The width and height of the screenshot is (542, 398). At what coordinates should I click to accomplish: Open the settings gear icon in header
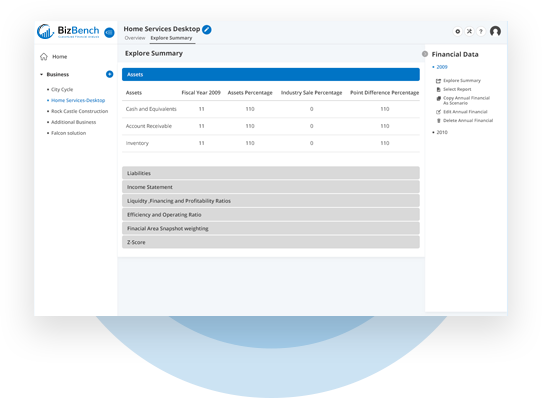(x=457, y=31)
